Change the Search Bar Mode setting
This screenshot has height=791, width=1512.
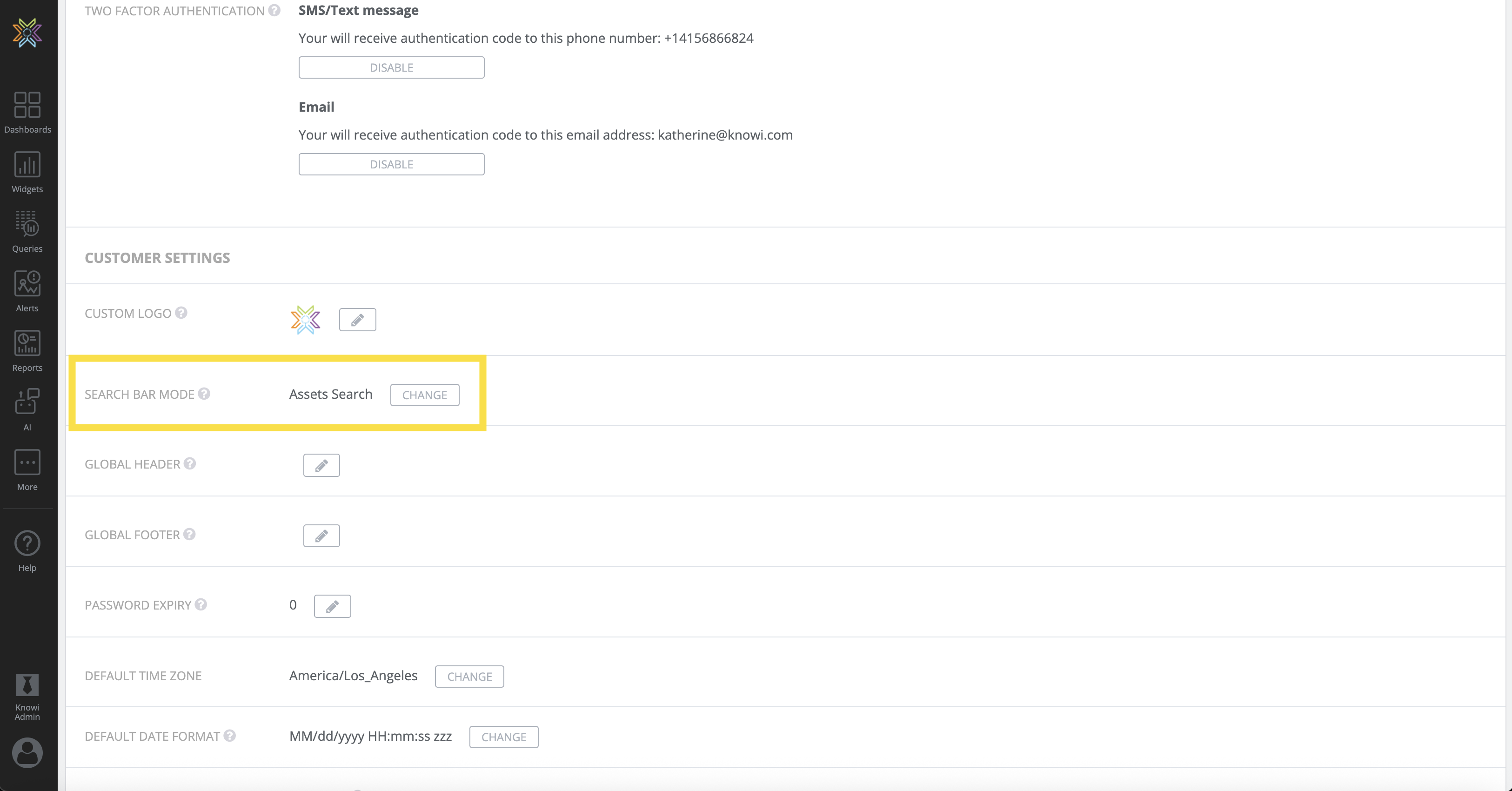[424, 395]
